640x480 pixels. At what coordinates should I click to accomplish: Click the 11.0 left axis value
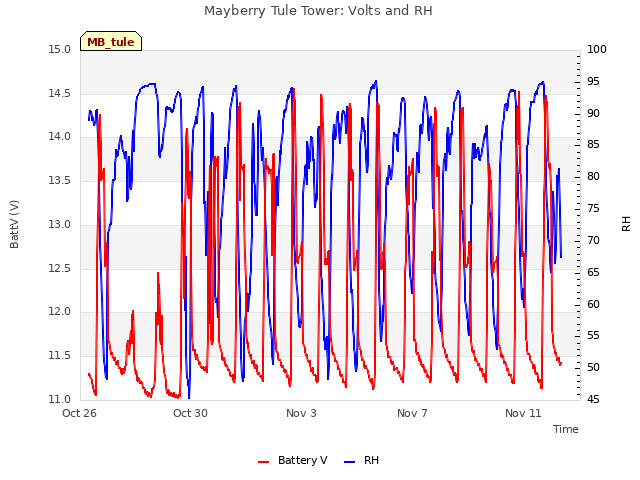60,399
